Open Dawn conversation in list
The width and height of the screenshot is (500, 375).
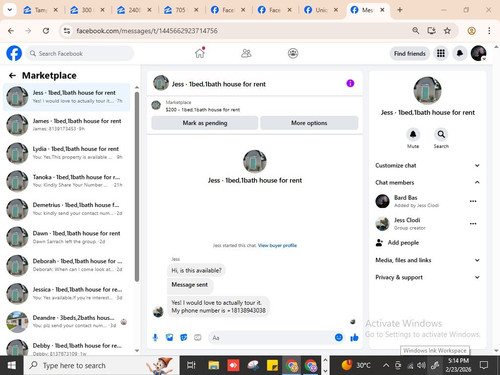point(67,237)
